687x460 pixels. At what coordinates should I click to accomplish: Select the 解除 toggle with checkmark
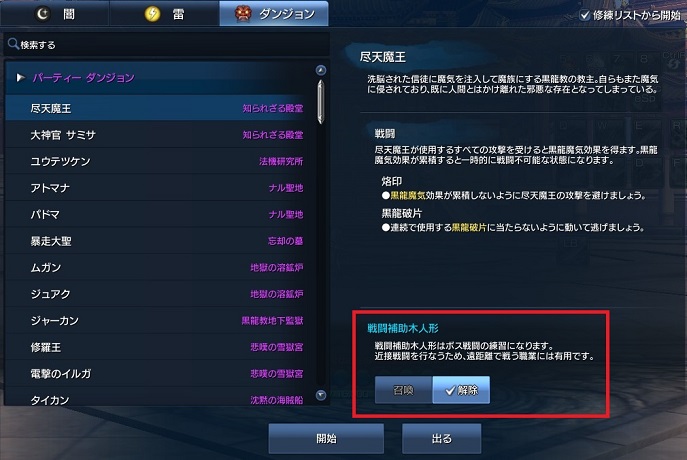(x=461, y=390)
